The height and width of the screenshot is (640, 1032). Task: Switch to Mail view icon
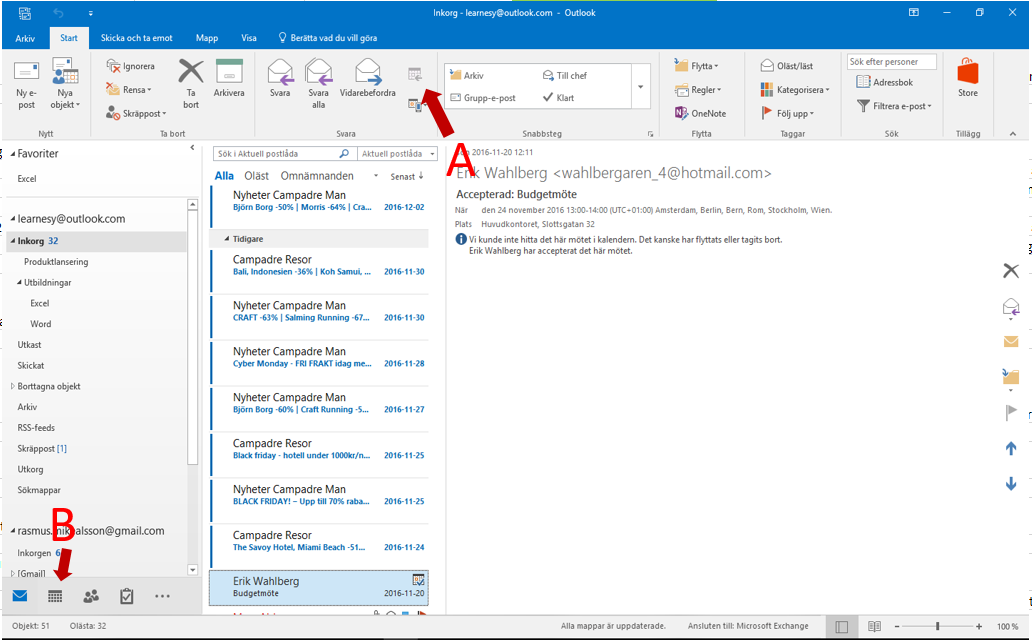pyautogui.click(x=20, y=596)
